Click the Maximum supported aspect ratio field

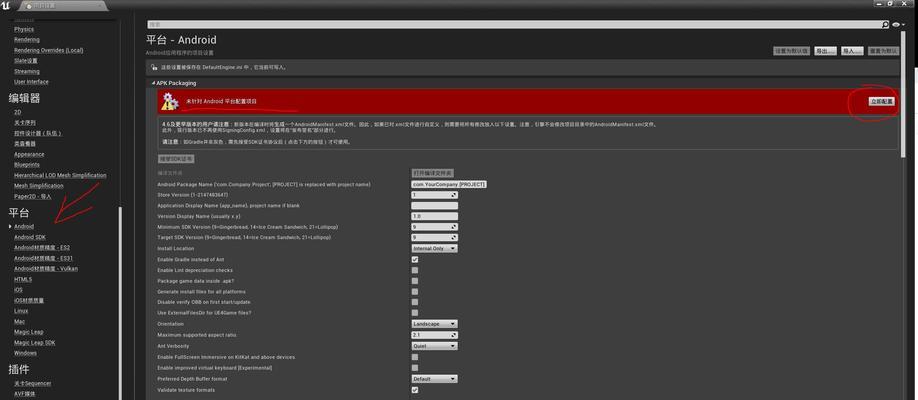click(x=434, y=335)
